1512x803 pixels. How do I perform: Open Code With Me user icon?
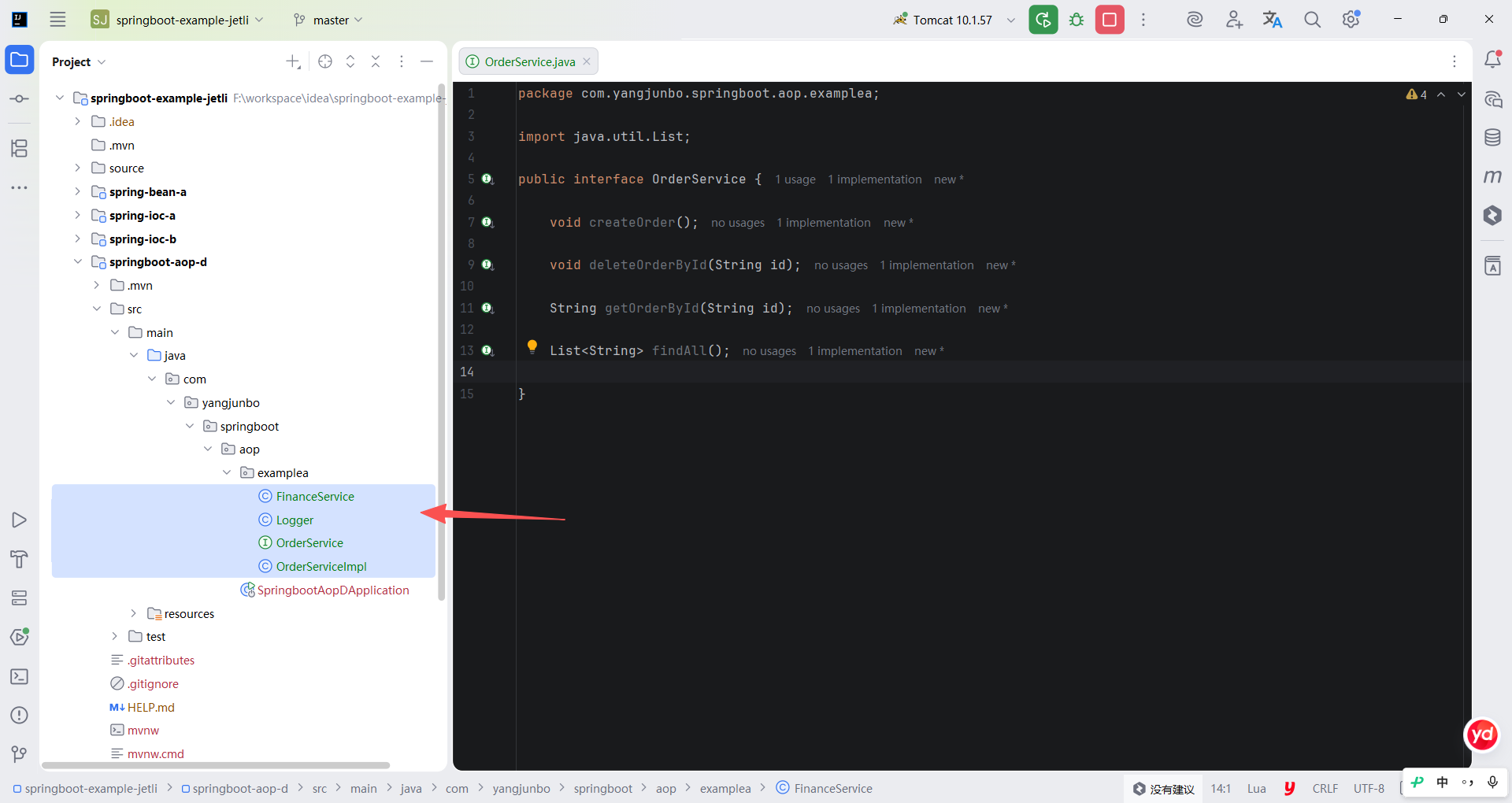[1234, 20]
